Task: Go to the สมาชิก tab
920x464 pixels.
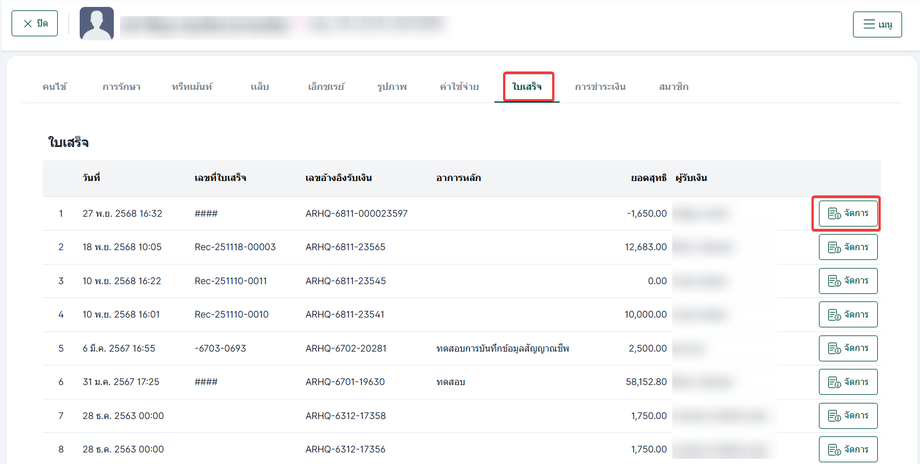Action: pos(674,87)
